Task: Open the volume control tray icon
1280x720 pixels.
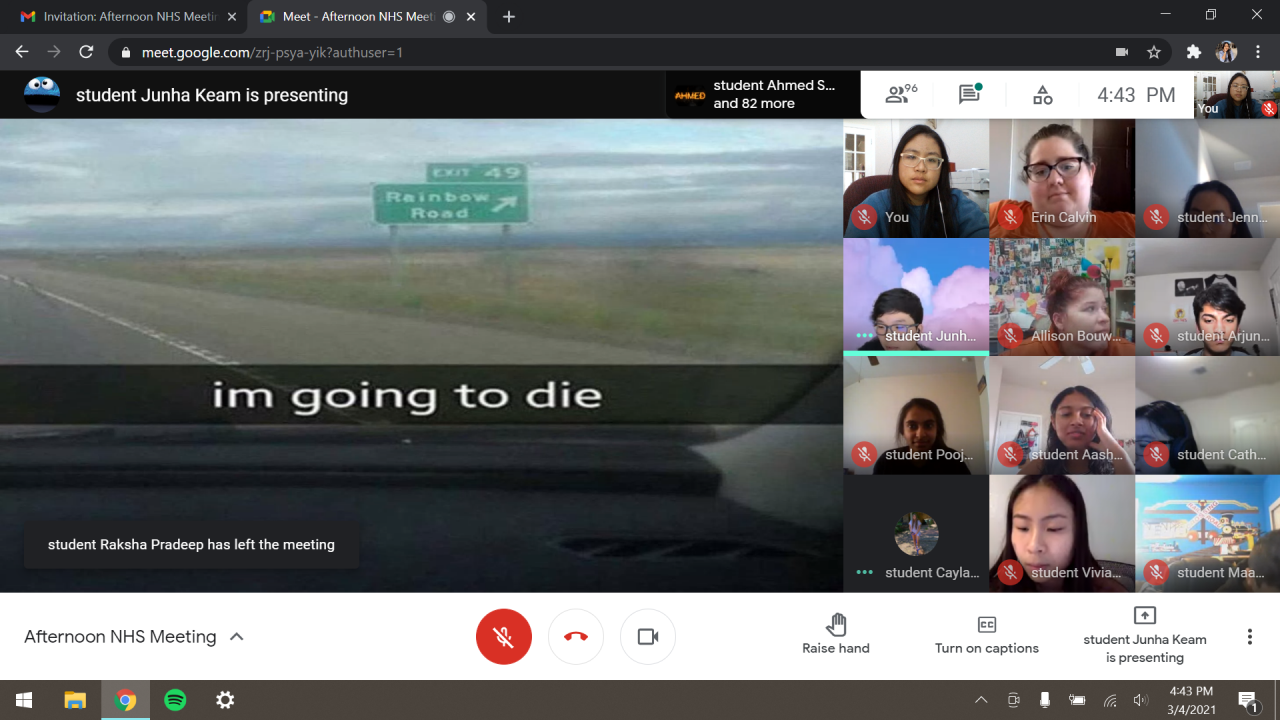Action: pos(1141,700)
